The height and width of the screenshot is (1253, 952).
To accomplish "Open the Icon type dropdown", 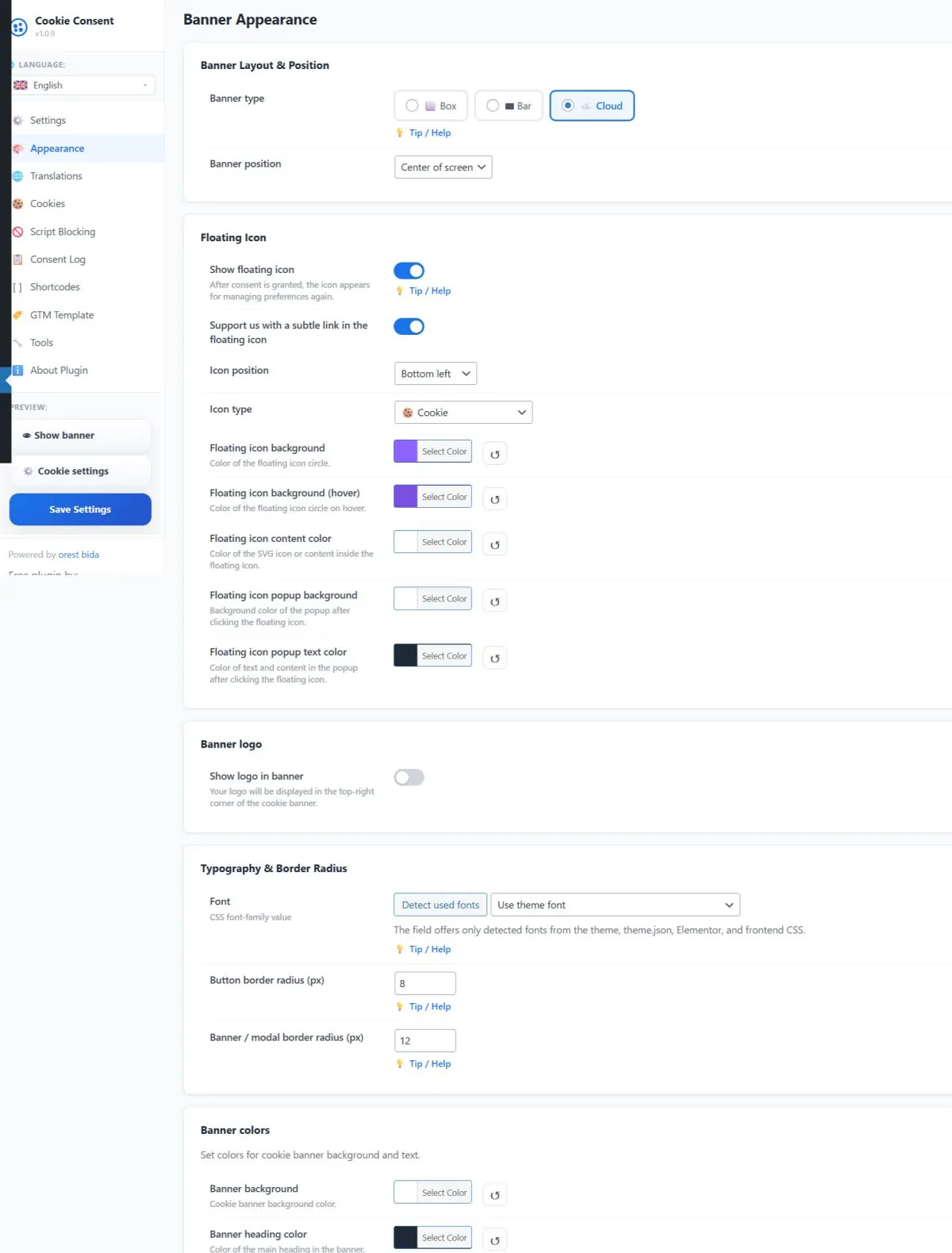I will [463, 413].
